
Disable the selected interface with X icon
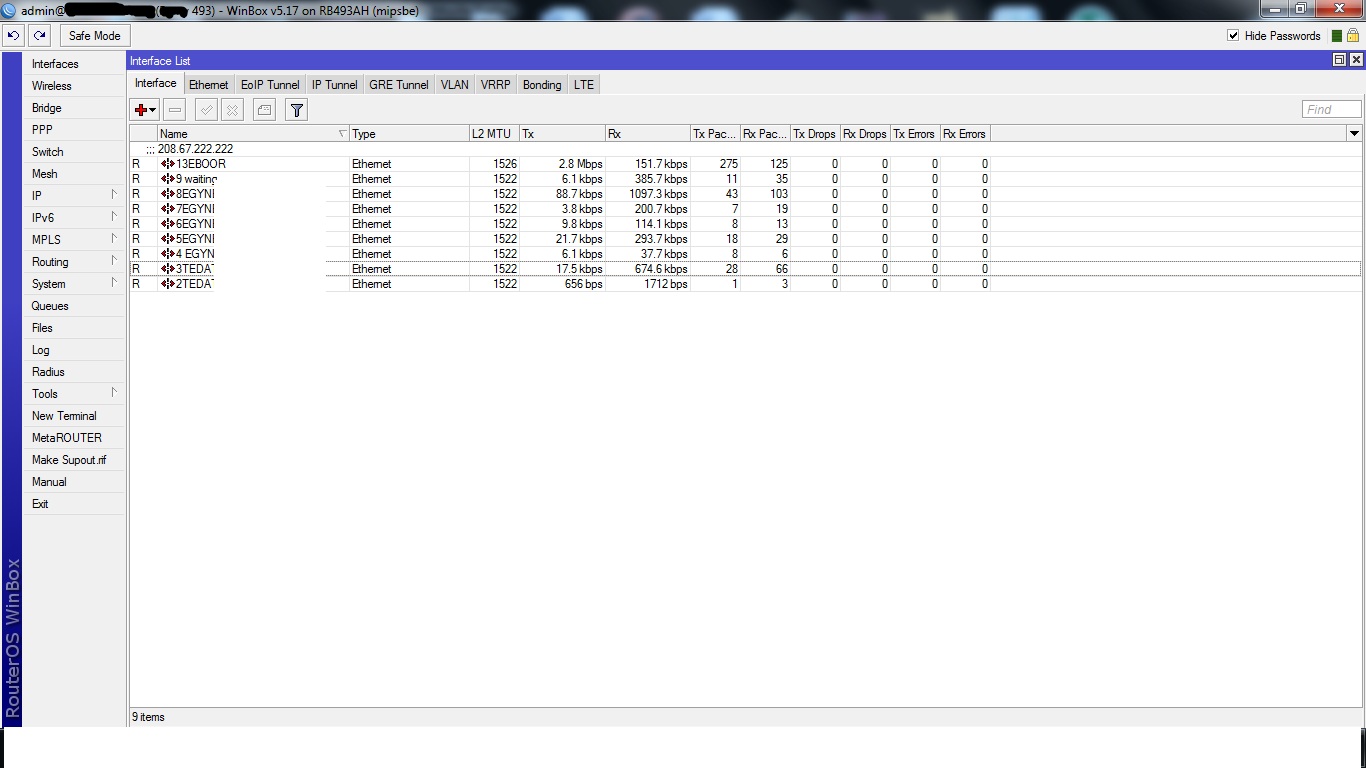pyautogui.click(x=231, y=109)
